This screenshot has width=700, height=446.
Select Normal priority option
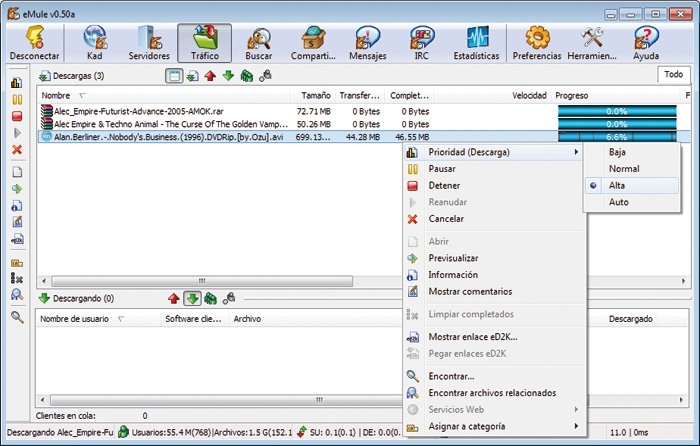pyautogui.click(x=632, y=169)
